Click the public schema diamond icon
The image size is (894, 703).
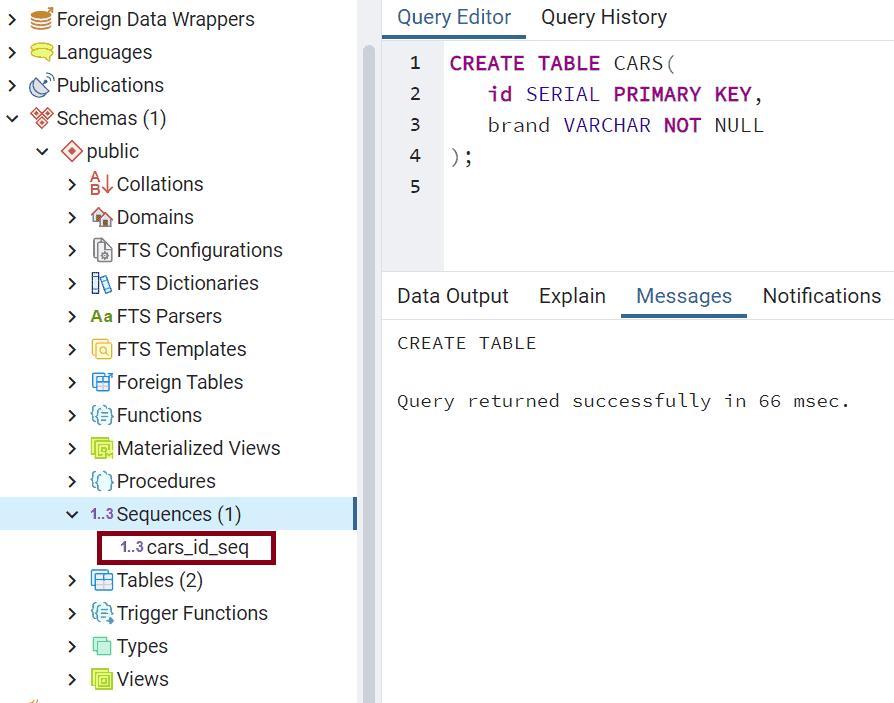(71, 151)
